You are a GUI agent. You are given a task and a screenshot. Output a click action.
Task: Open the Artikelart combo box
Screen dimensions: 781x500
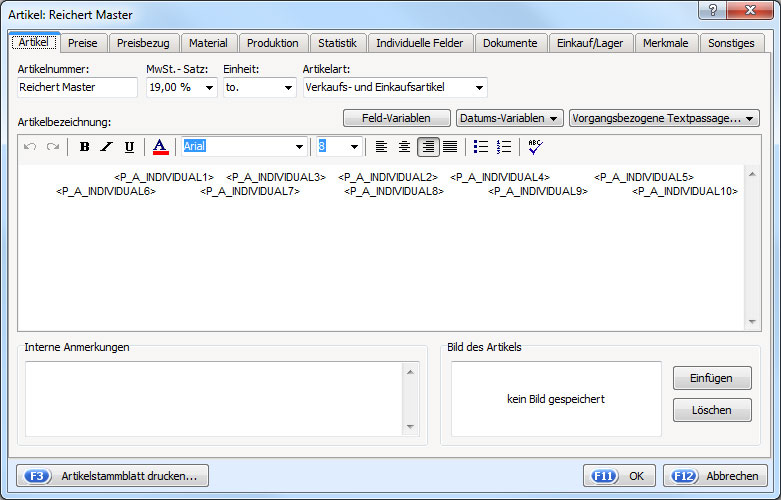(395, 88)
